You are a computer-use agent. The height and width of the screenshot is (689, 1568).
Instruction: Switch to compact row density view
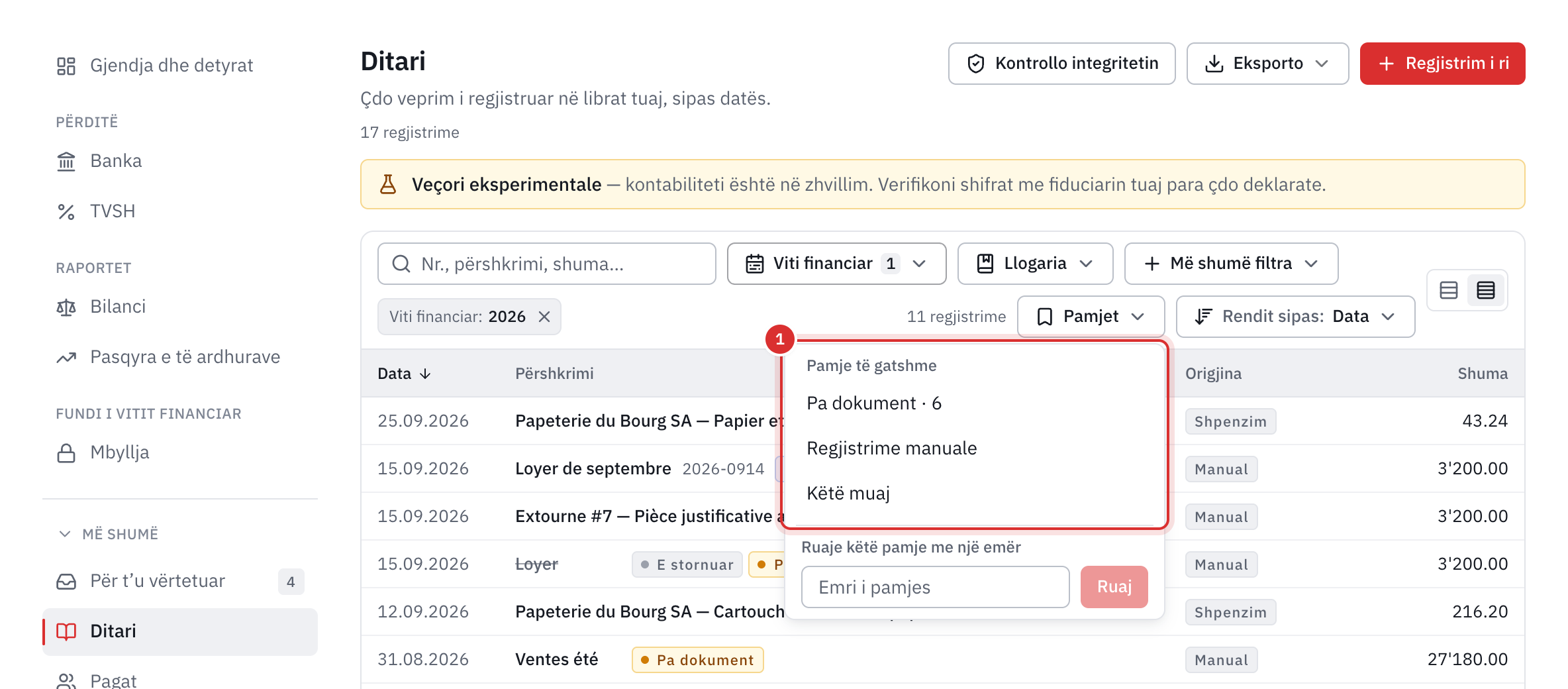click(x=1486, y=290)
